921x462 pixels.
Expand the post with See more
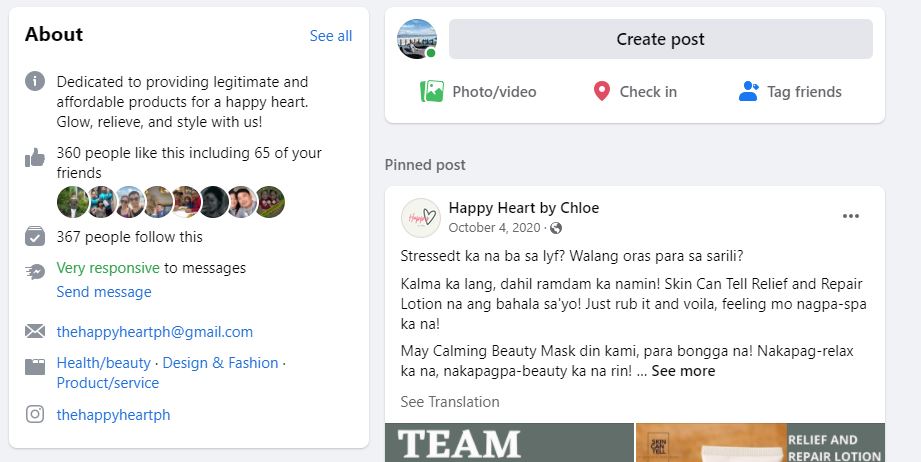(x=683, y=371)
